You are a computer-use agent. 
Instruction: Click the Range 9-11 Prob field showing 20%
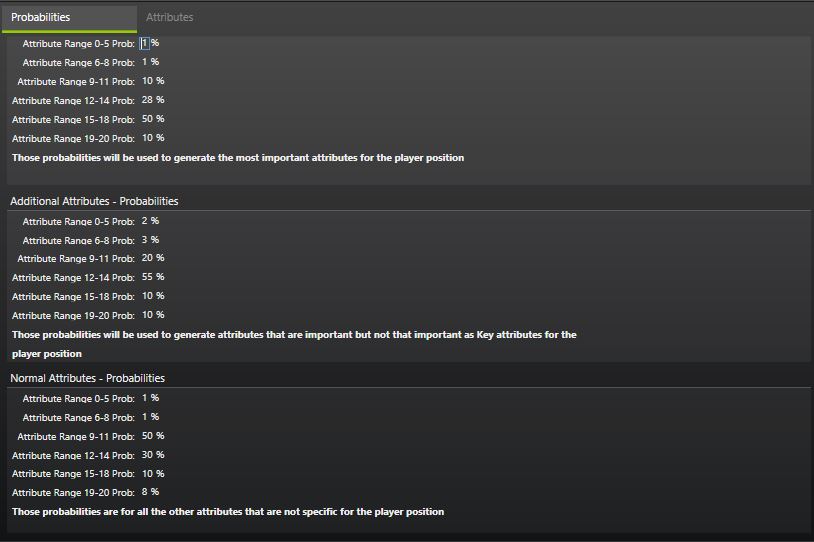pyautogui.click(x=147, y=258)
